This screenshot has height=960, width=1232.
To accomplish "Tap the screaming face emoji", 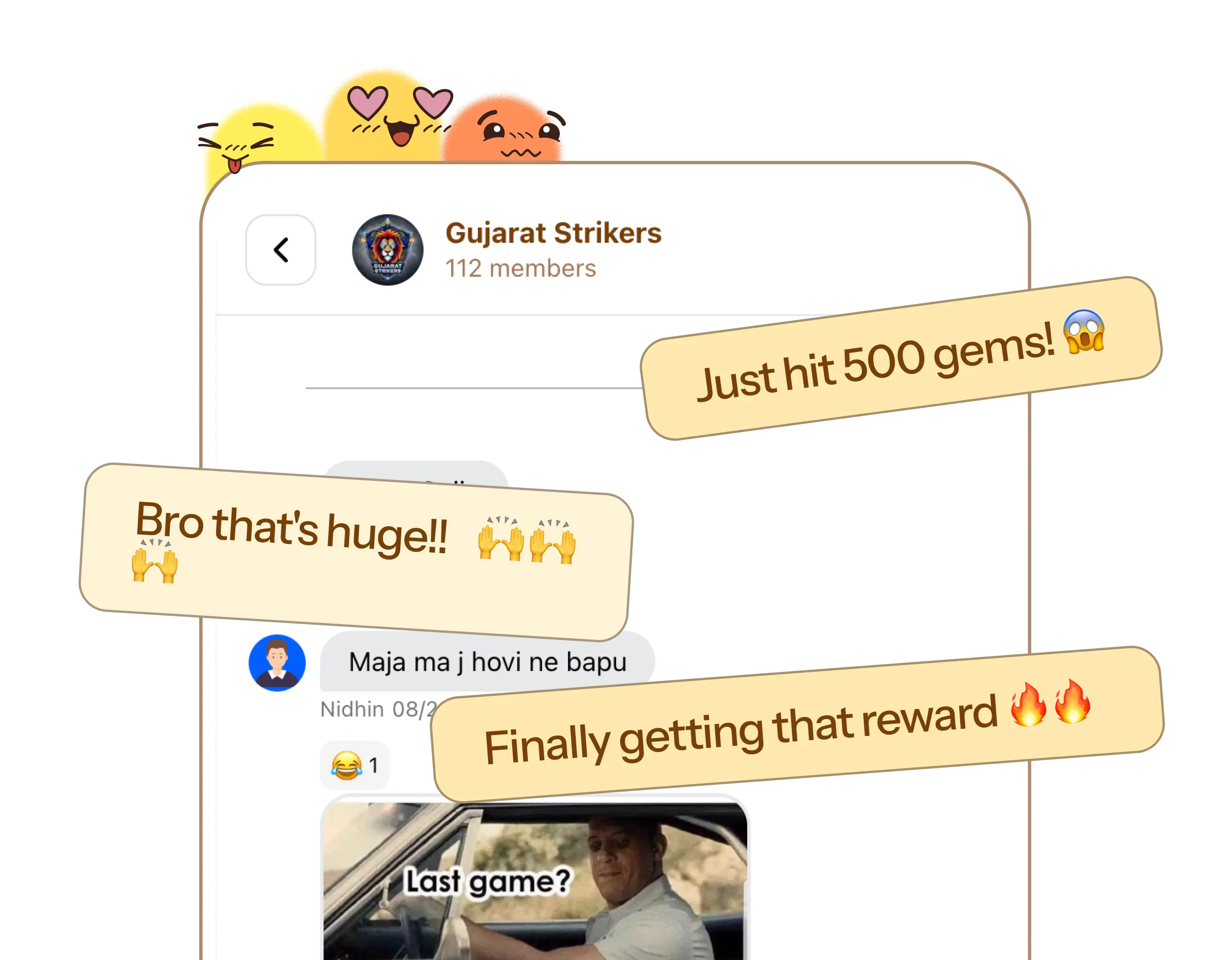I will [x=1083, y=332].
